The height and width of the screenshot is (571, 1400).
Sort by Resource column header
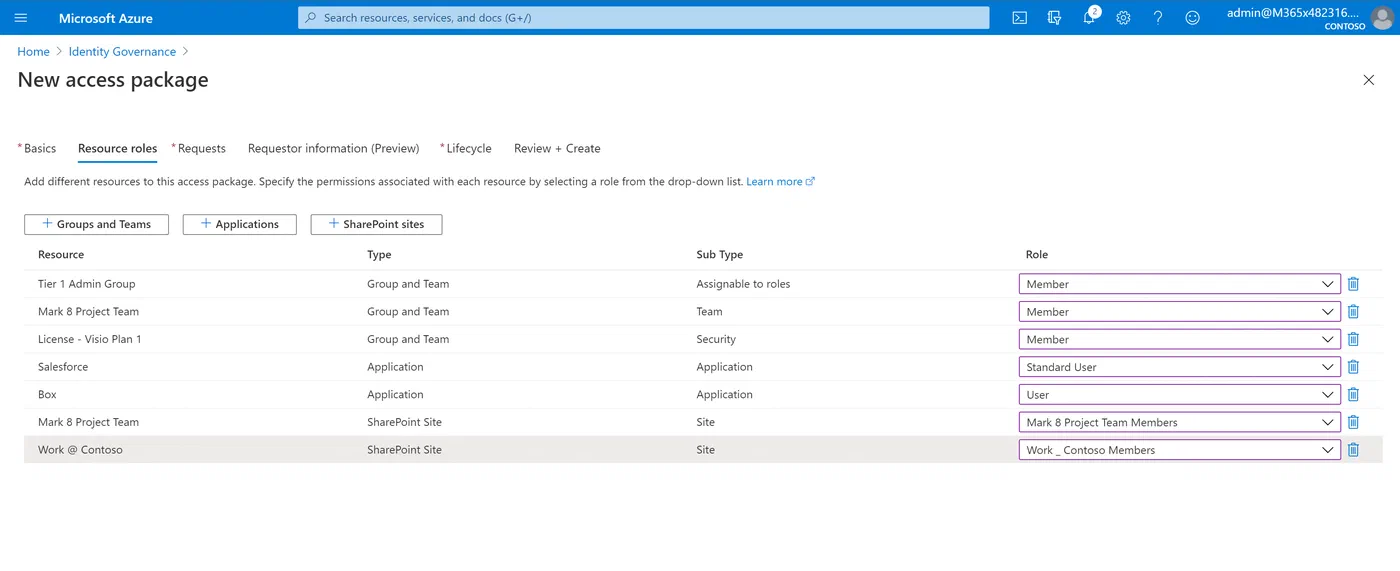pyautogui.click(x=61, y=255)
